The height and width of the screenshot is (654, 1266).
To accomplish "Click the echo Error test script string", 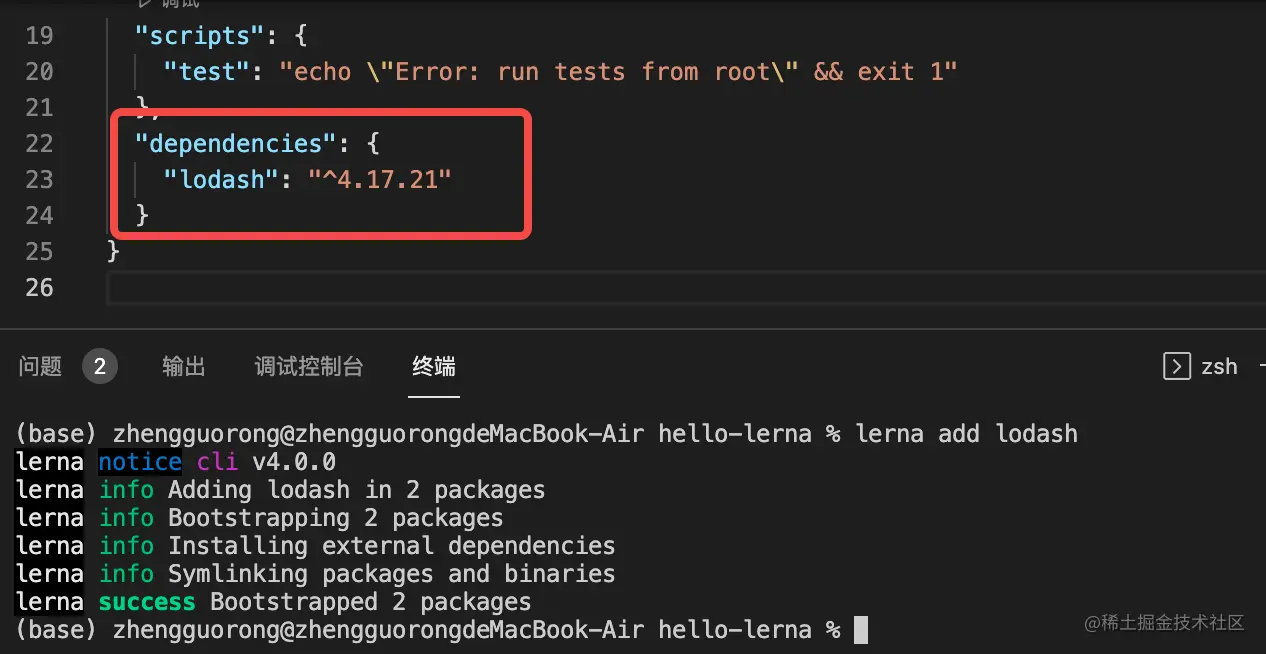I will click(618, 72).
